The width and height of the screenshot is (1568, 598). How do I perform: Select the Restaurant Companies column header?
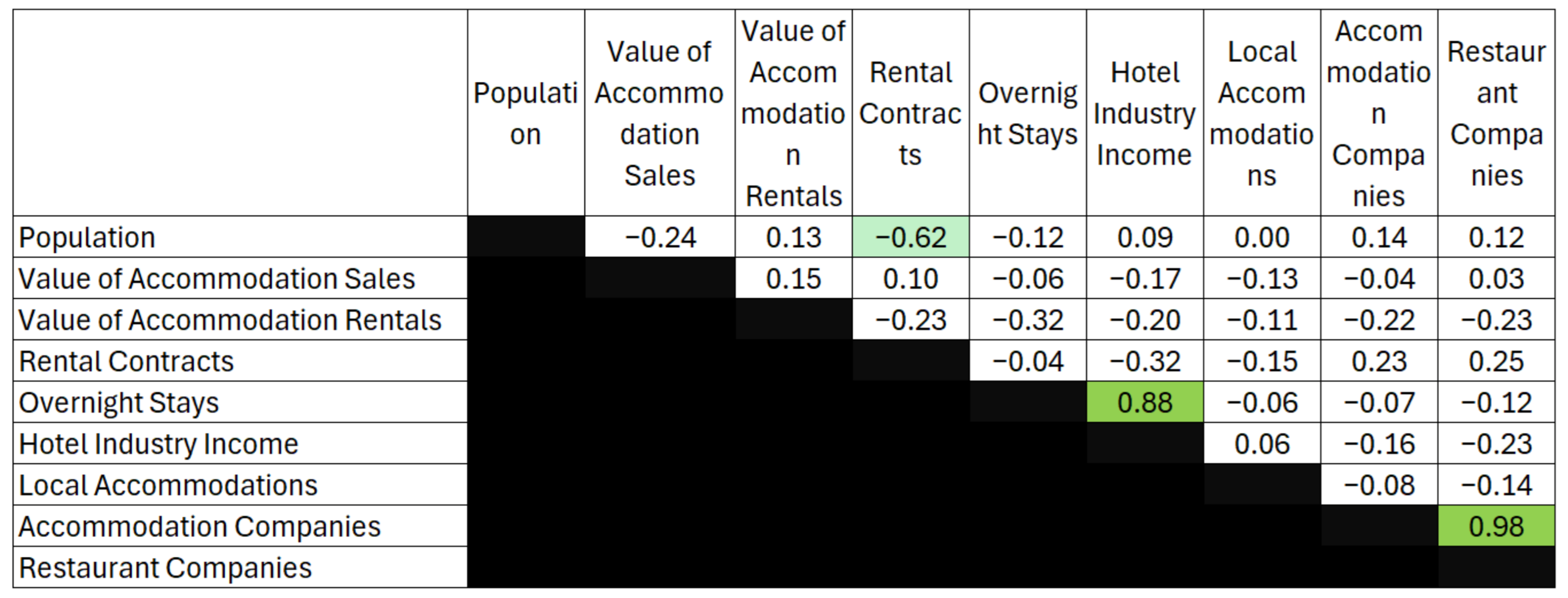click(x=1496, y=113)
